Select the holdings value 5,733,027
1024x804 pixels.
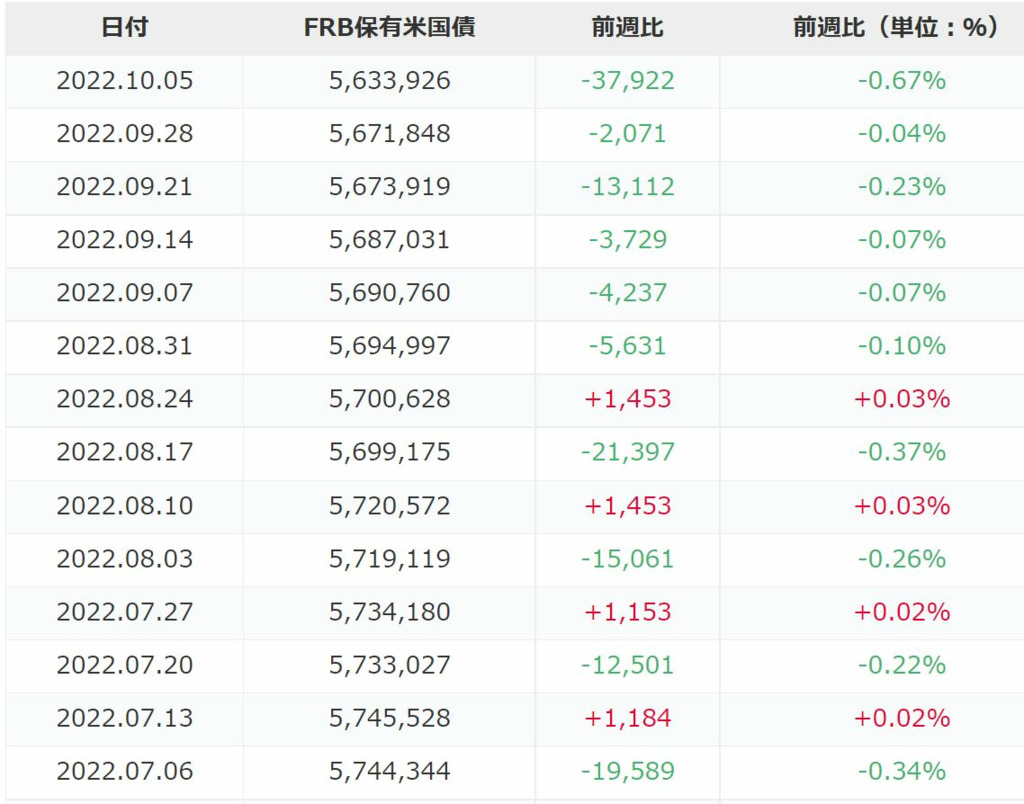click(x=389, y=664)
